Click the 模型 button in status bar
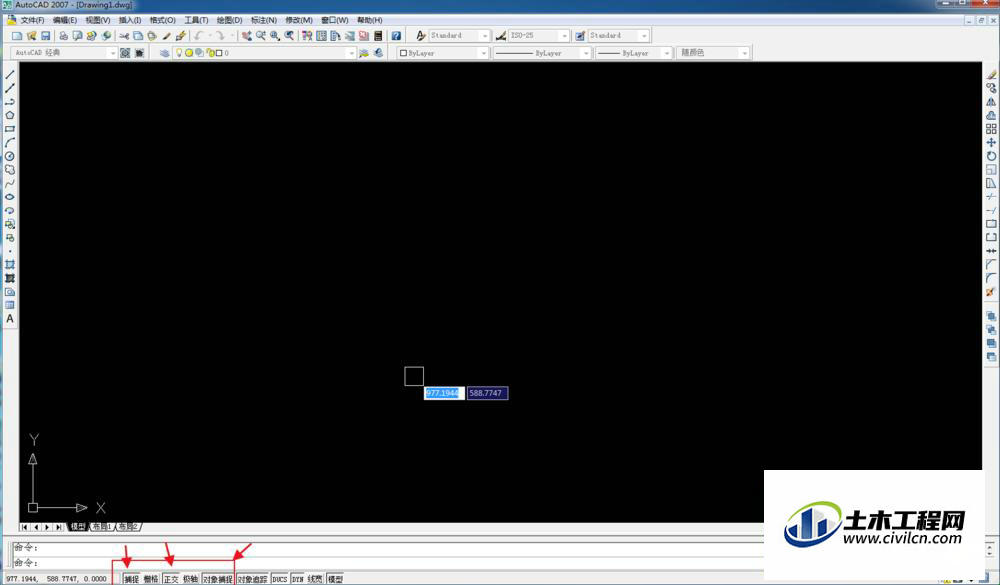Screen dimensions: 1000x585 pyautogui.click(x=335, y=579)
